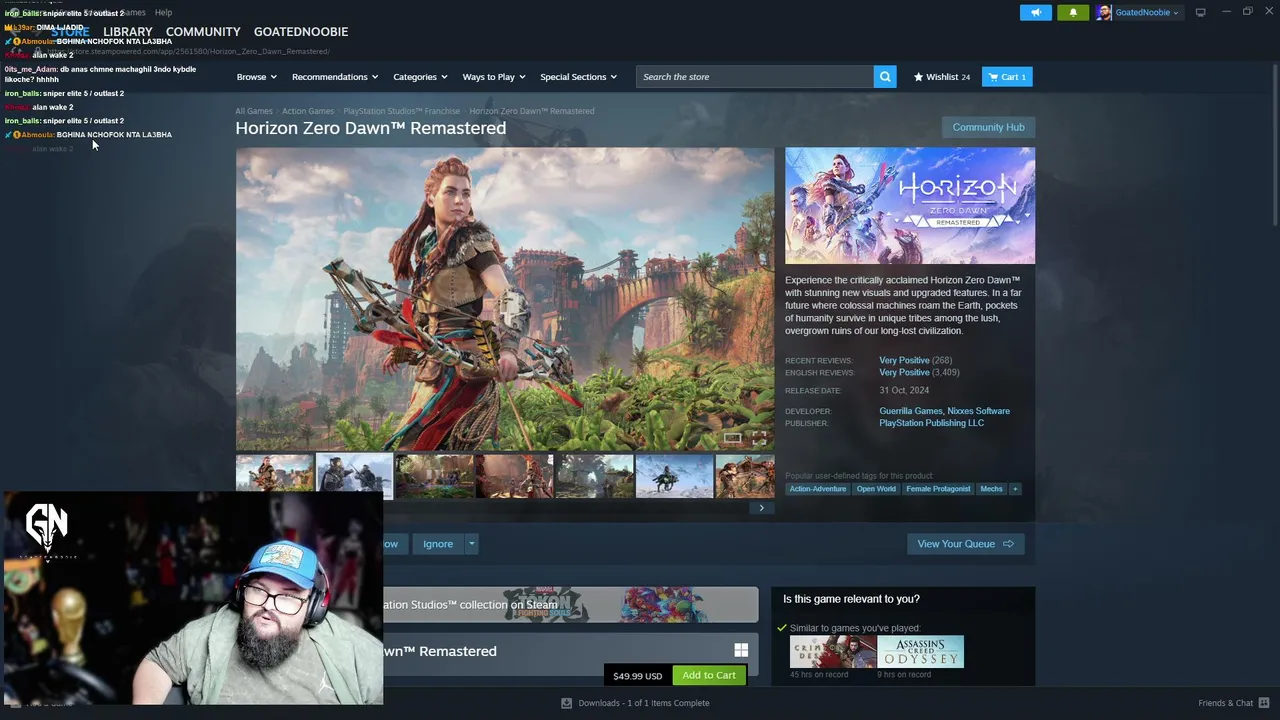Select the first screenshot thumbnail of Aloy
Screen dimensions: 1280x720
pyautogui.click(x=275, y=476)
